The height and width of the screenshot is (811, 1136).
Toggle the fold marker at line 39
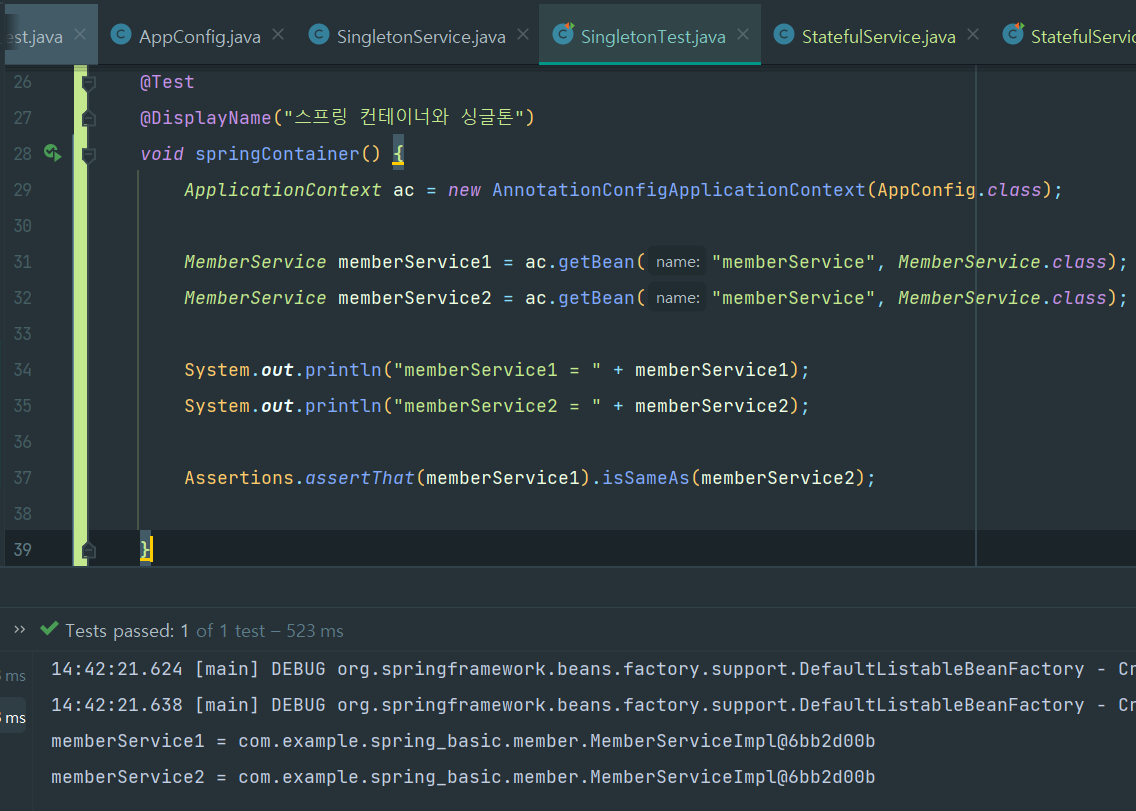(x=88, y=550)
